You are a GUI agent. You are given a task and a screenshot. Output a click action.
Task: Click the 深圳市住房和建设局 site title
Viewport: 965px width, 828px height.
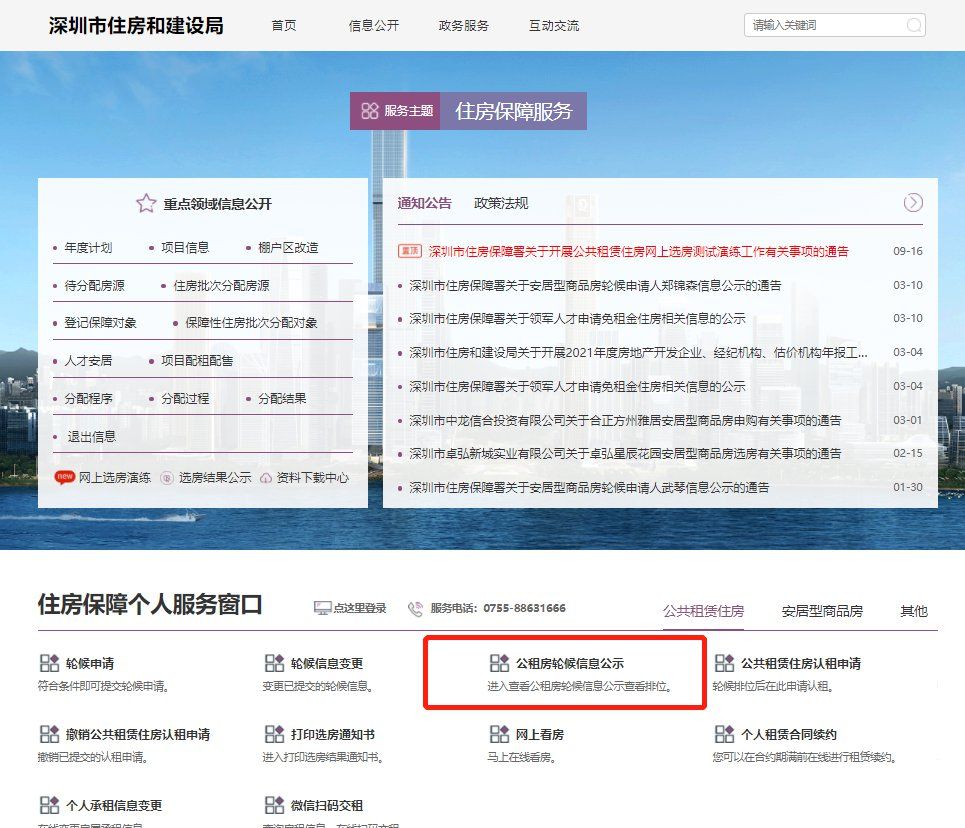pos(136,25)
